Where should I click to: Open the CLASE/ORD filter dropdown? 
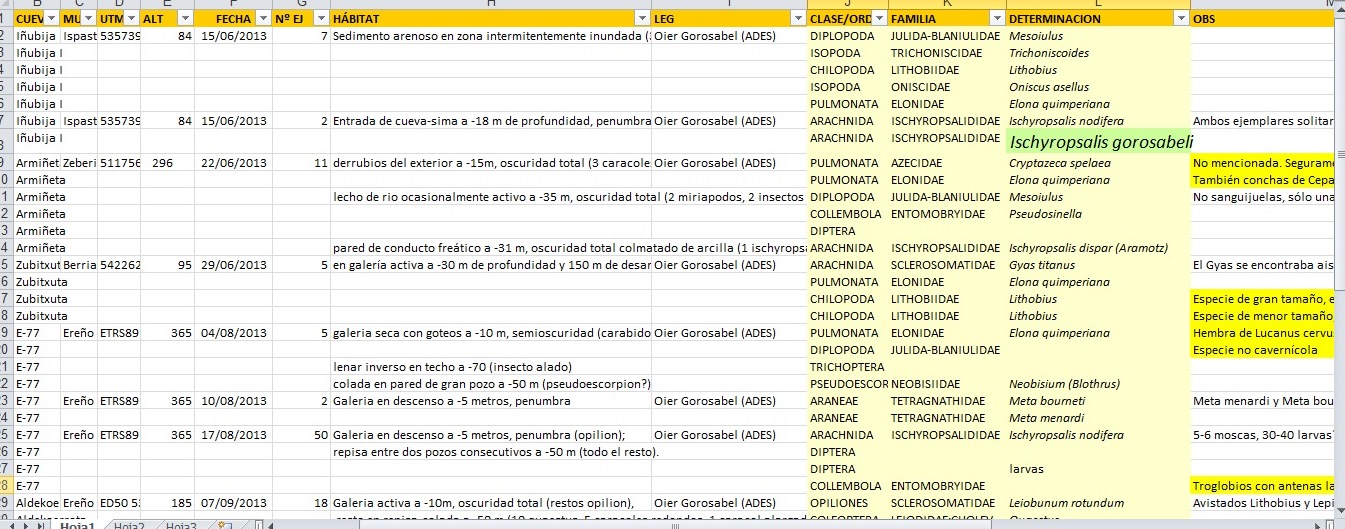878,19
